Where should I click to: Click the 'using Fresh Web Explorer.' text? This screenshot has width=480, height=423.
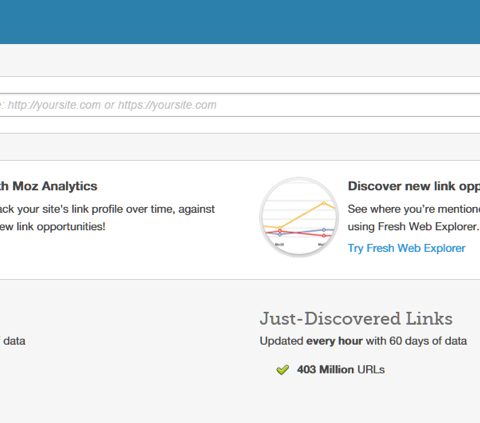point(413,227)
